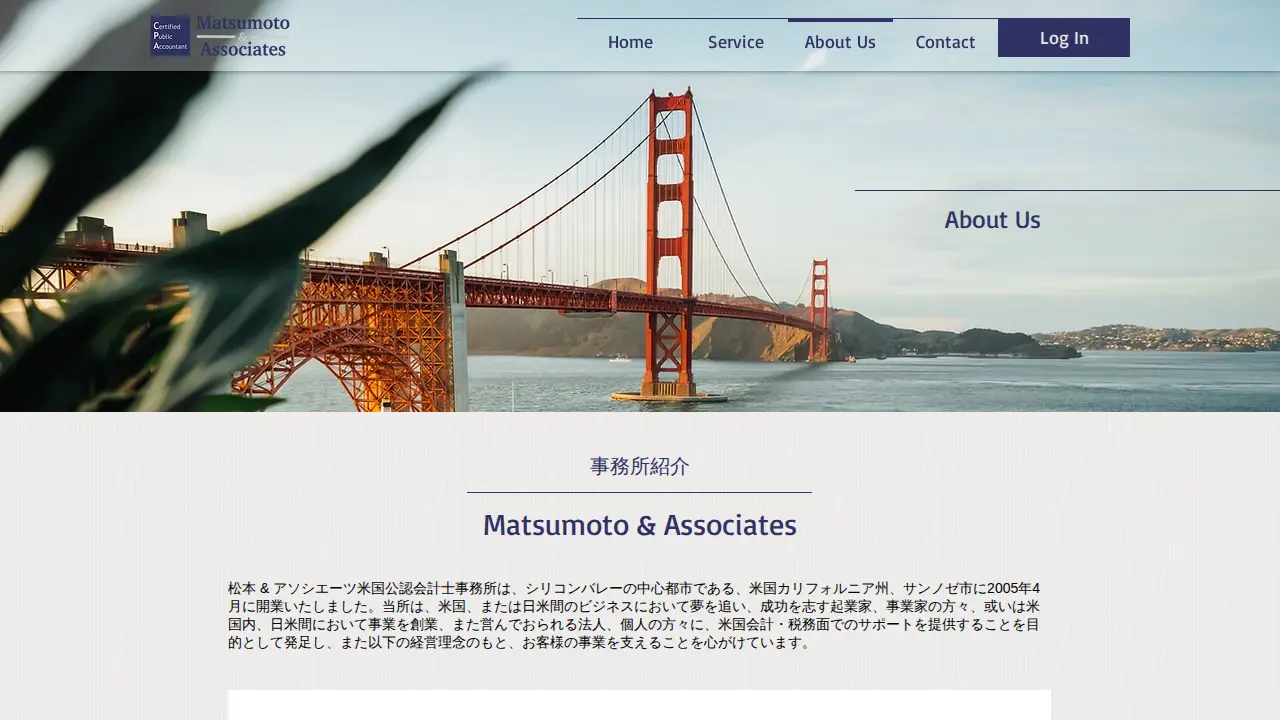Select the About Us navigation tab
This screenshot has height=720, width=1280.
[x=840, y=42]
